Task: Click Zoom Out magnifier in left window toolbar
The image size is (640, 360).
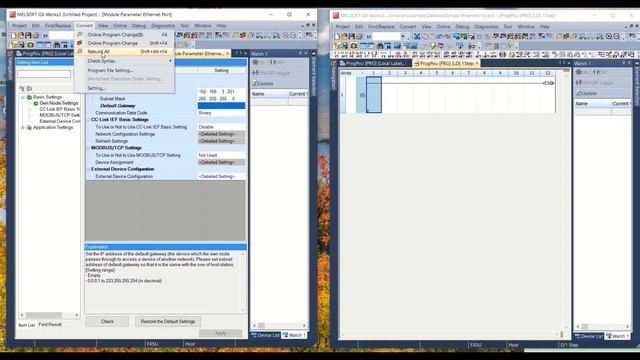Action: (293, 36)
